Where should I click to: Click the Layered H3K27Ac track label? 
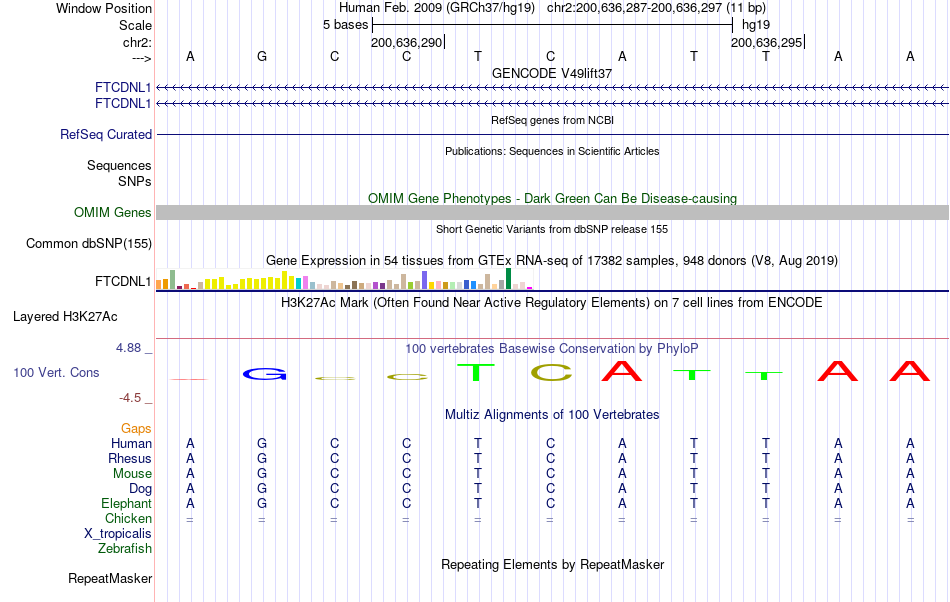pyautogui.click(x=65, y=317)
